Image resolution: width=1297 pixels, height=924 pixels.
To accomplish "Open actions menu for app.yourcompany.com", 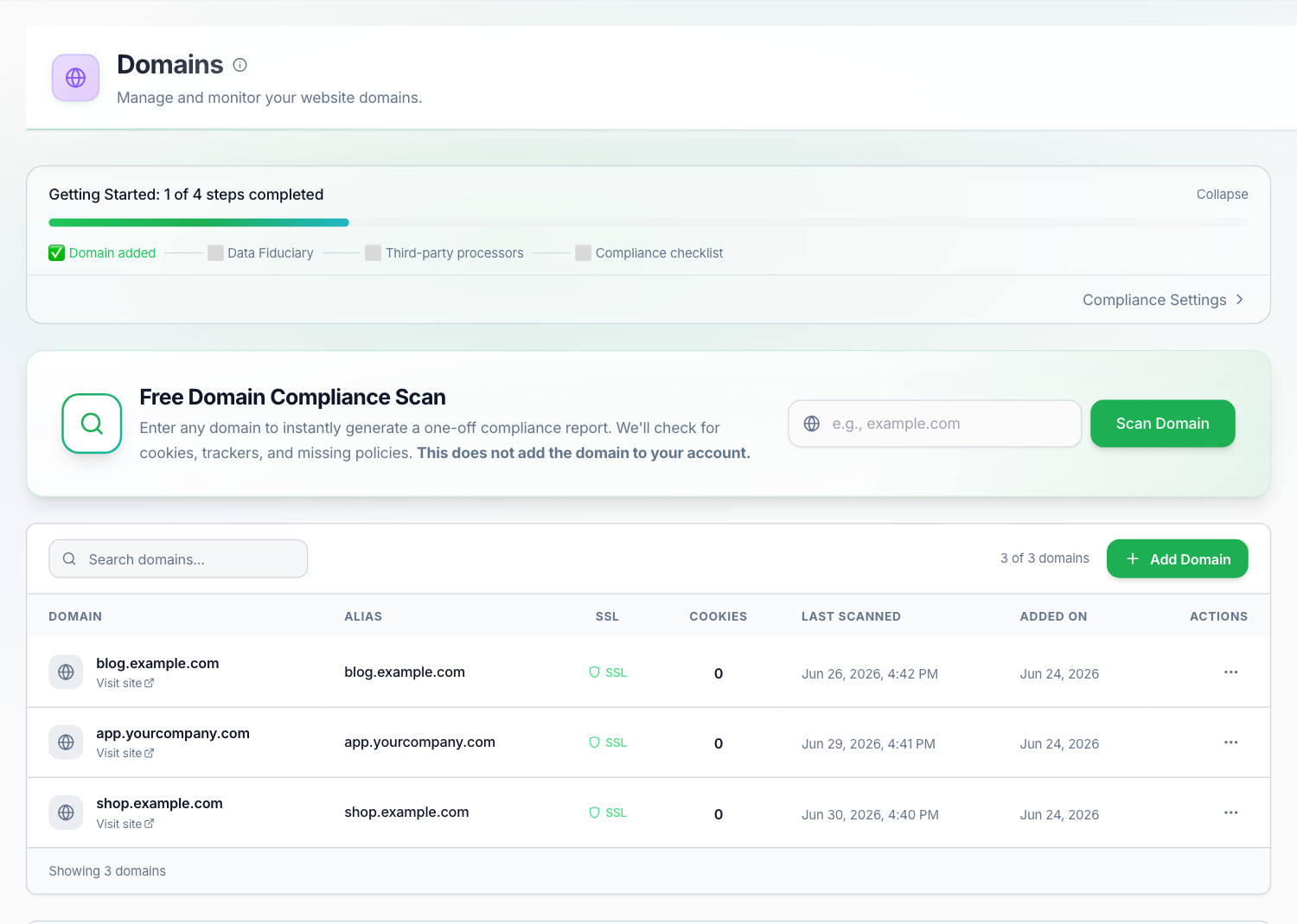I will (x=1231, y=742).
